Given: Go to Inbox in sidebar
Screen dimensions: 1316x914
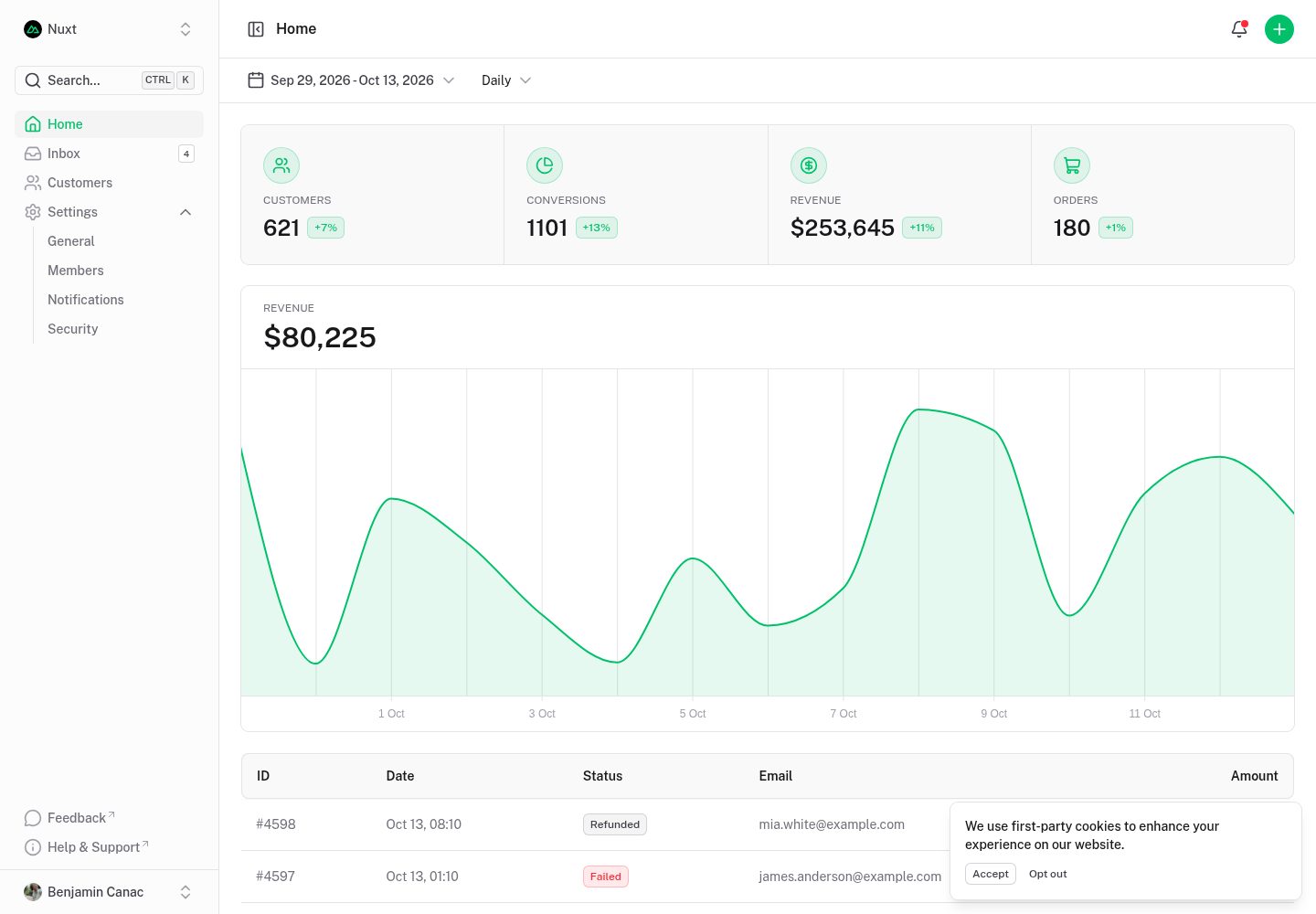Looking at the screenshot, I should coord(109,154).
